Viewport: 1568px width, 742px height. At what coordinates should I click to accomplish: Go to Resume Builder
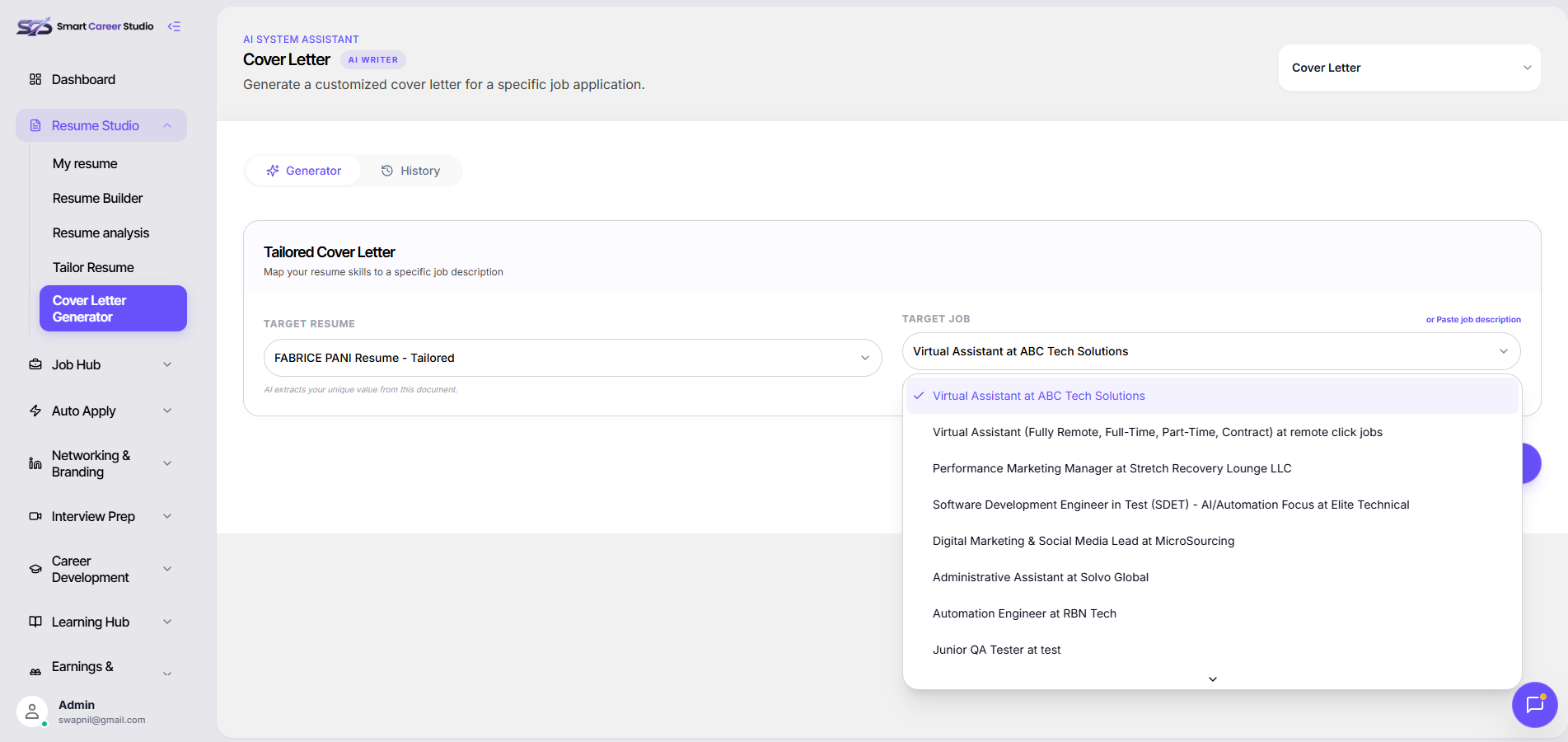pos(97,198)
